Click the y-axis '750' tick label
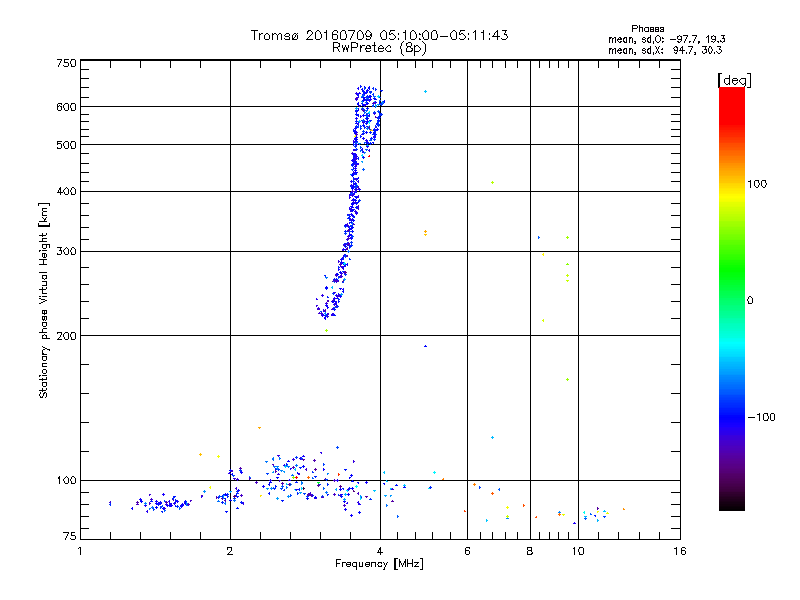Viewport: 800px width, 600px height. [66, 63]
